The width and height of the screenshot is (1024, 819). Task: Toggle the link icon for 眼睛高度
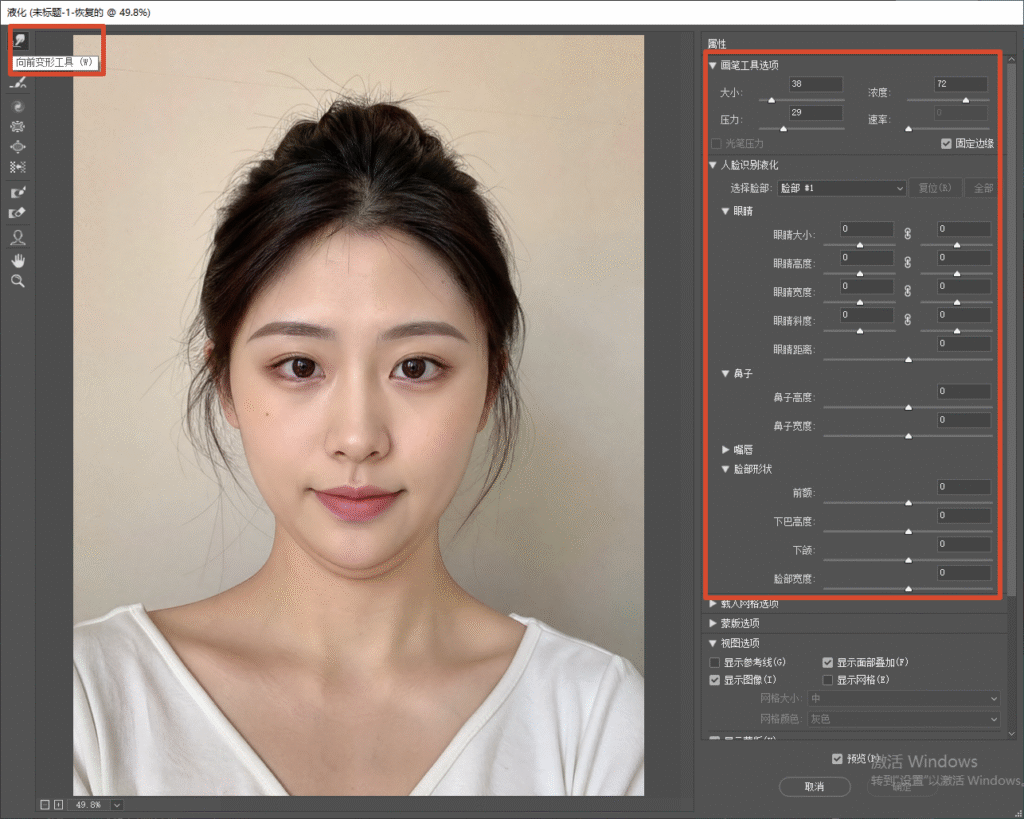[907, 263]
